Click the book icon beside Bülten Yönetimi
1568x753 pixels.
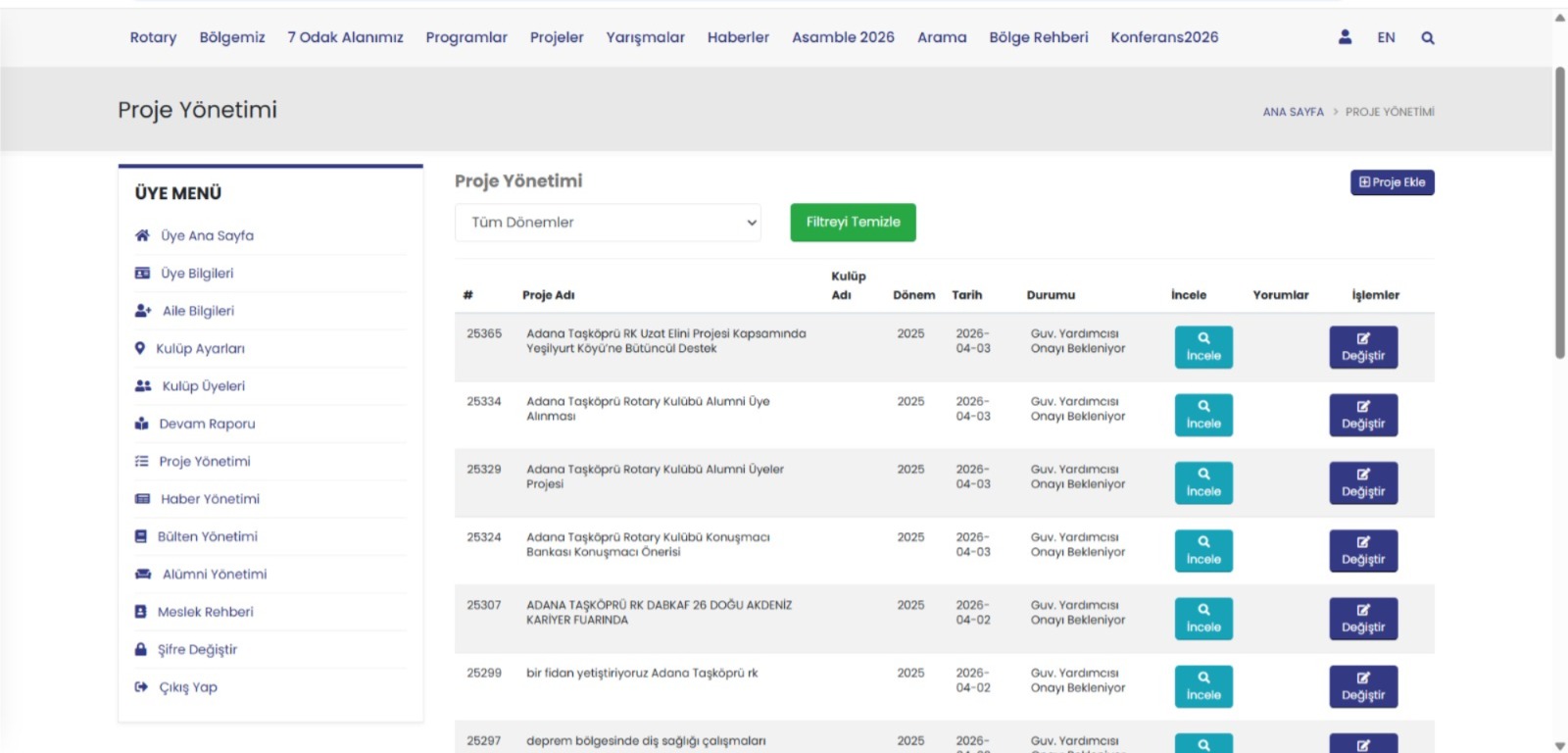pyautogui.click(x=141, y=536)
